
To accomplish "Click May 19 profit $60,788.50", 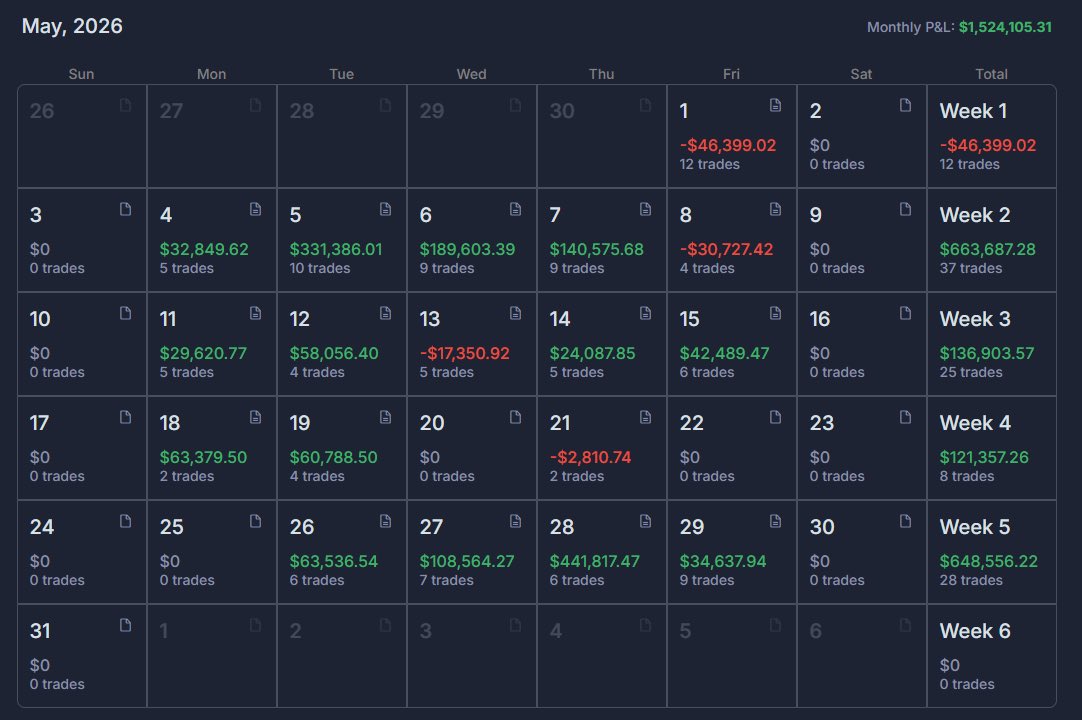I will (x=333, y=457).
